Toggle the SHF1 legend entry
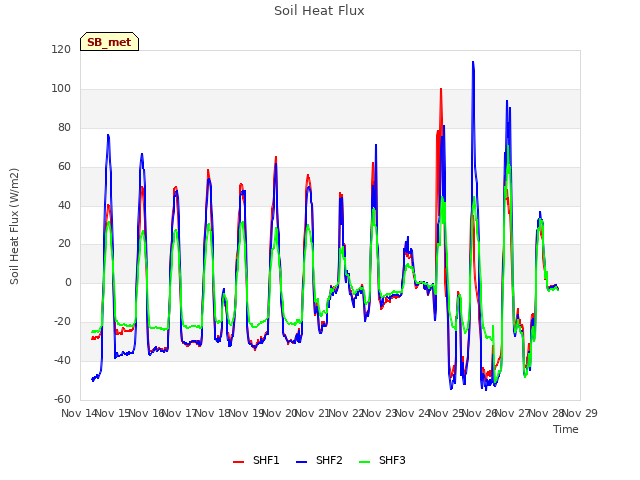The width and height of the screenshot is (640, 480). [256, 460]
